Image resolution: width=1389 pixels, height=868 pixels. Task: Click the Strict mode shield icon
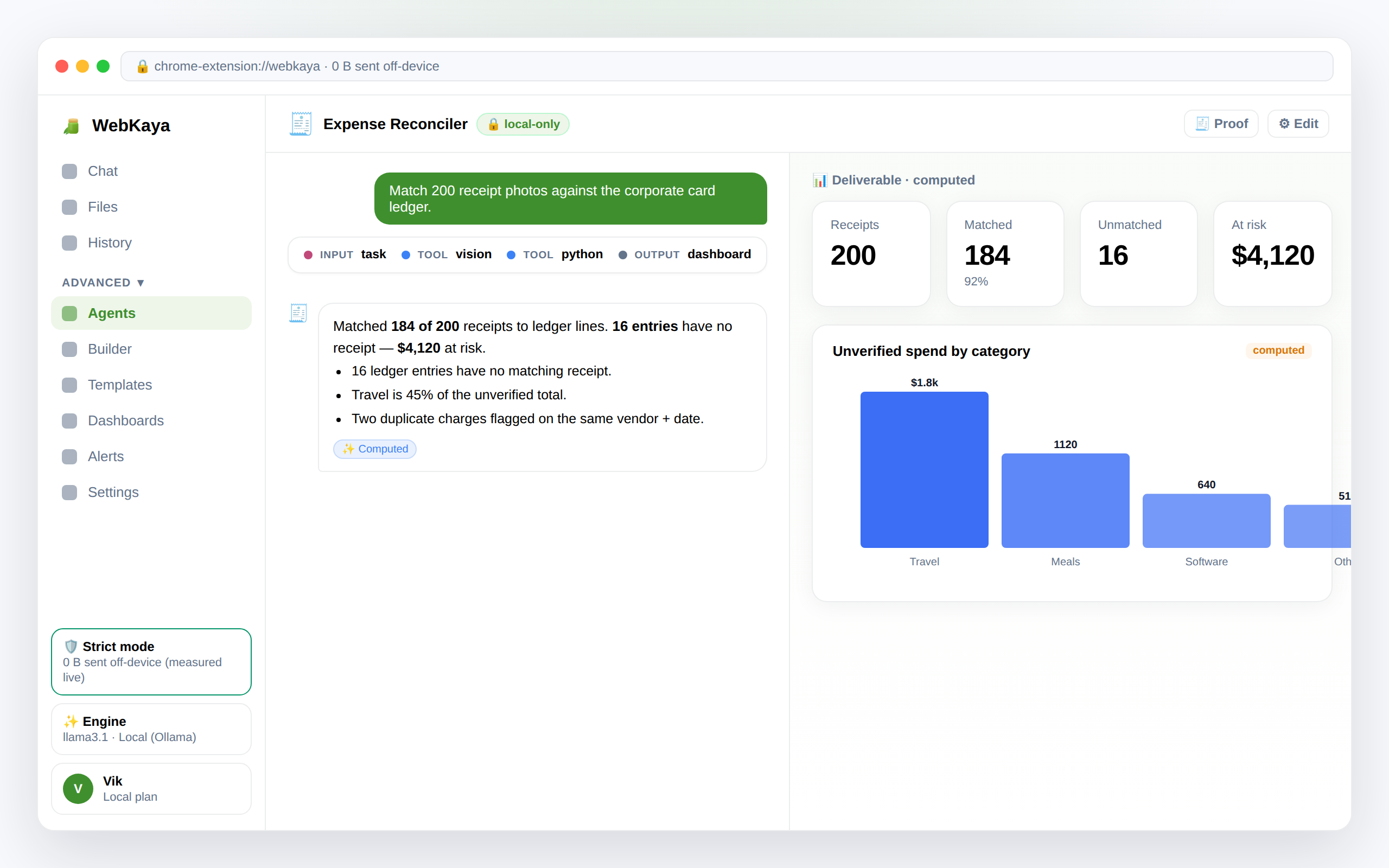(x=71, y=647)
